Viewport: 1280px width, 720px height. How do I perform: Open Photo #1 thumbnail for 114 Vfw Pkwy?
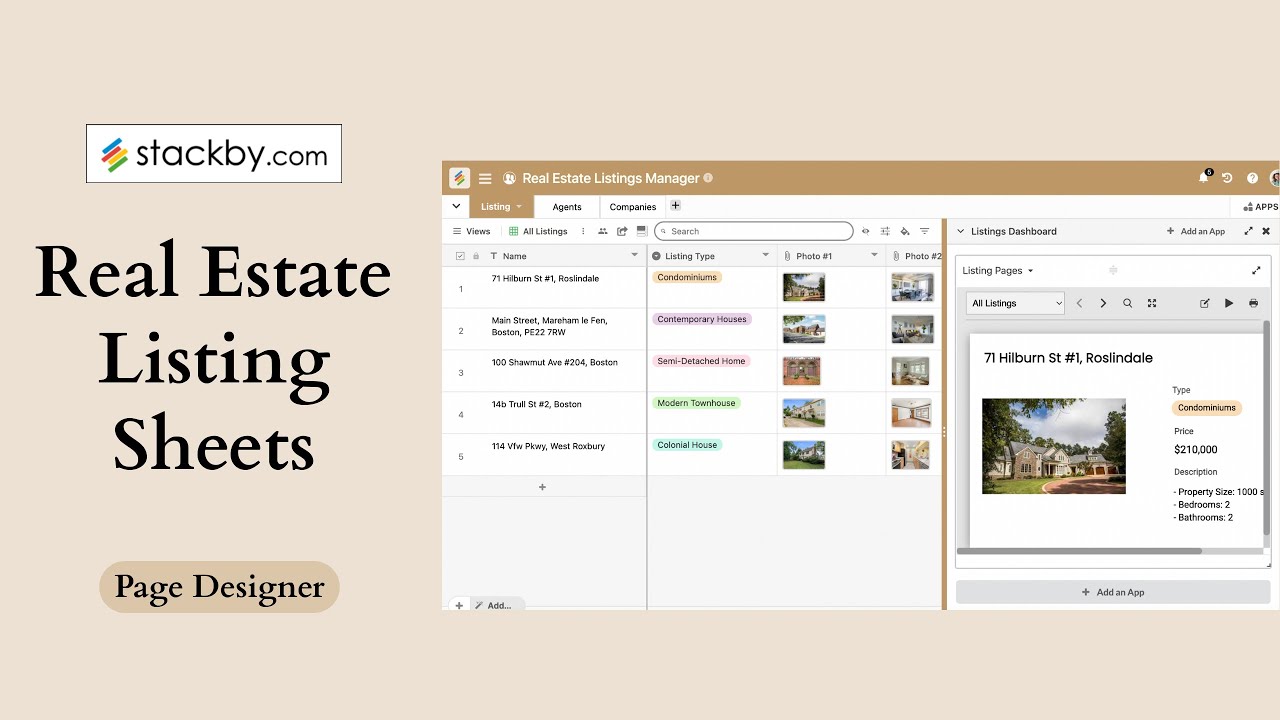804,455
